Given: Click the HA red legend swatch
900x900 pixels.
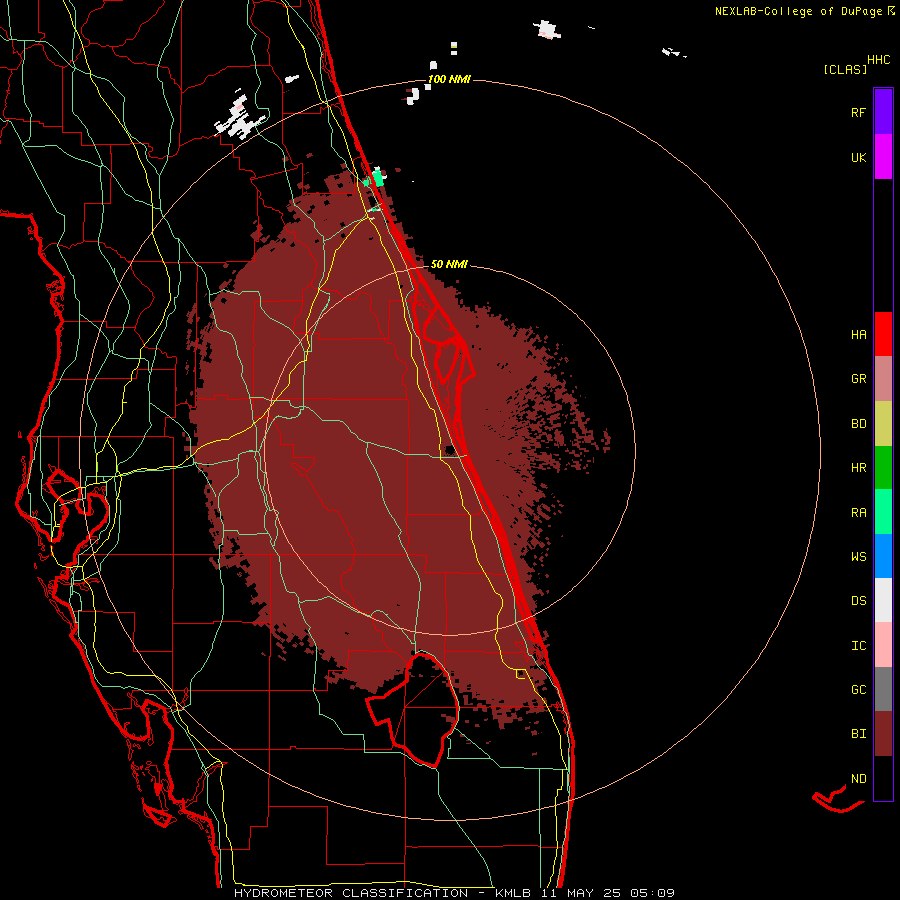Looking at the screenshot, I should click(883, 334).
